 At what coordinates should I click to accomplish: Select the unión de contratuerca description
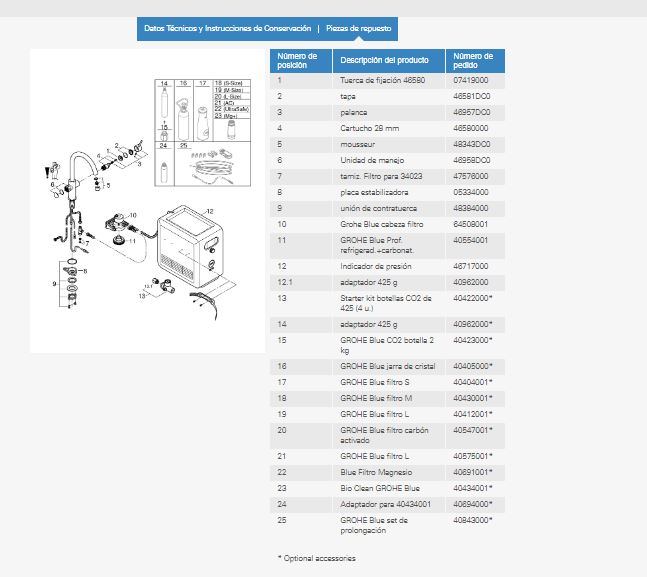click(378, 208)
